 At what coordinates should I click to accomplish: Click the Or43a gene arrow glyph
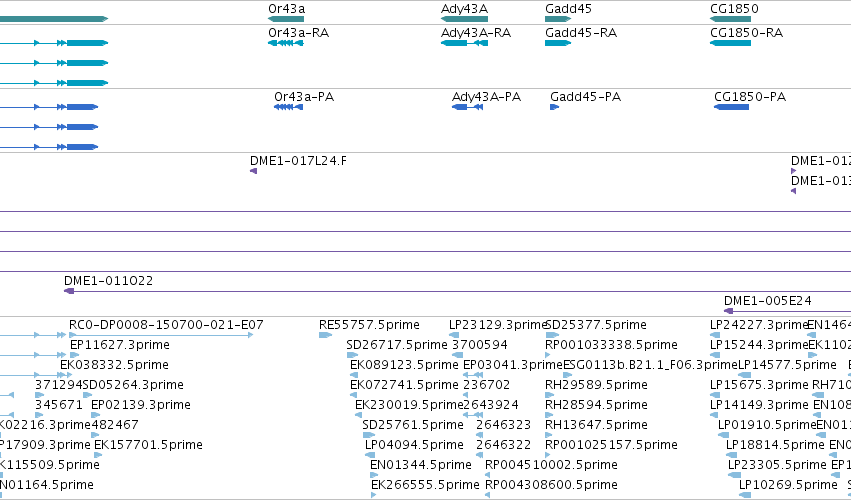[286, 19]
